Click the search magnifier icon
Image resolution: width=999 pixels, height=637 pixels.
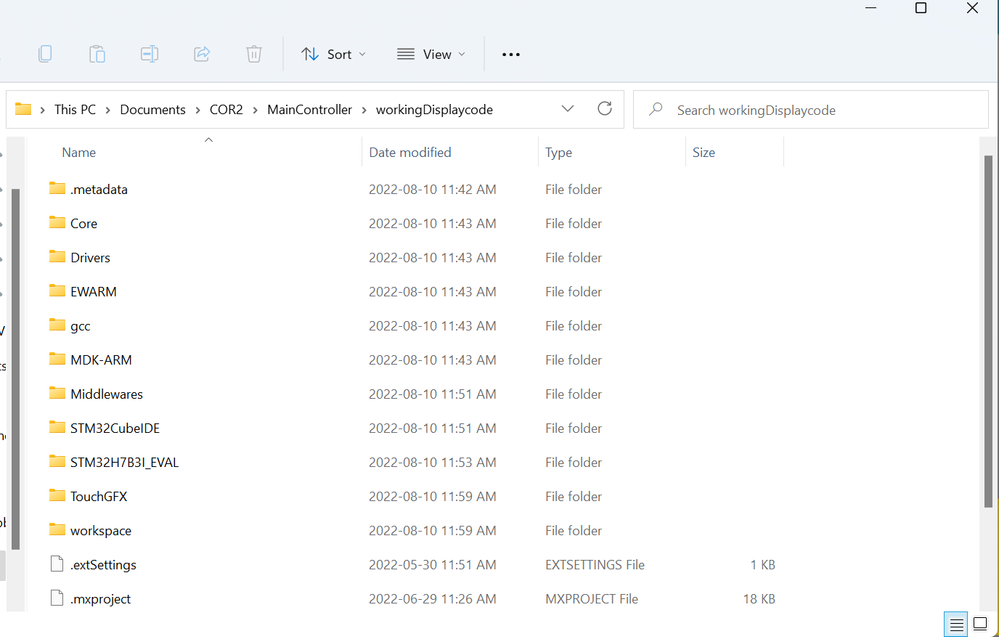tap(656, 110)
